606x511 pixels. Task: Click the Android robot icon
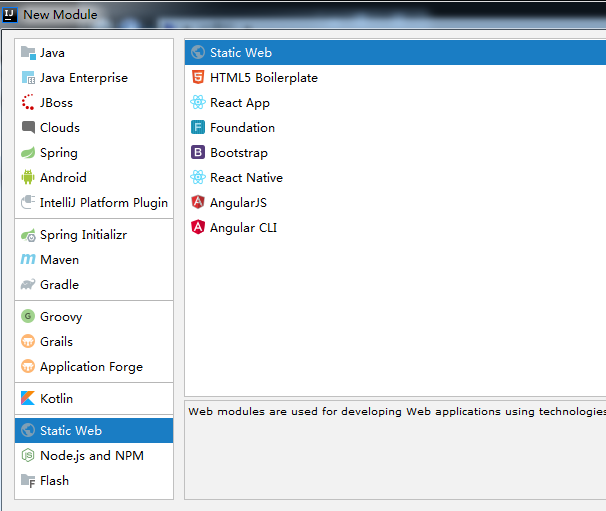(x=28, y=177)
